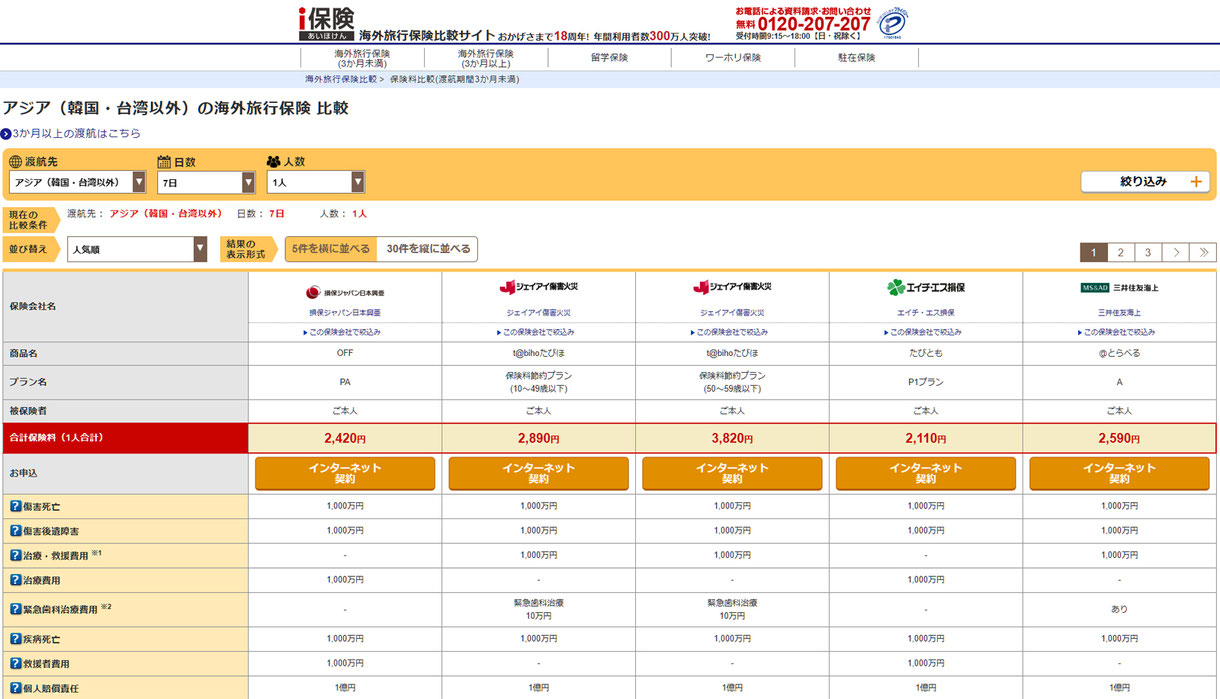Filter by 損保ジャパン日本興亜 with この保険会社で絞込み
This screenshot has width=1220, height=699.
click(345, 332)
